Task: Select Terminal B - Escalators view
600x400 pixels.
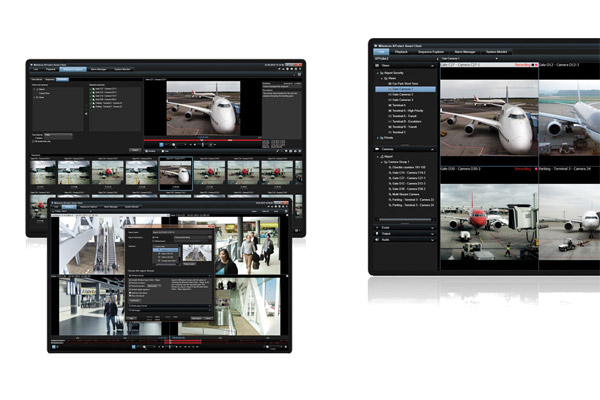Action: tap(406, 121)
